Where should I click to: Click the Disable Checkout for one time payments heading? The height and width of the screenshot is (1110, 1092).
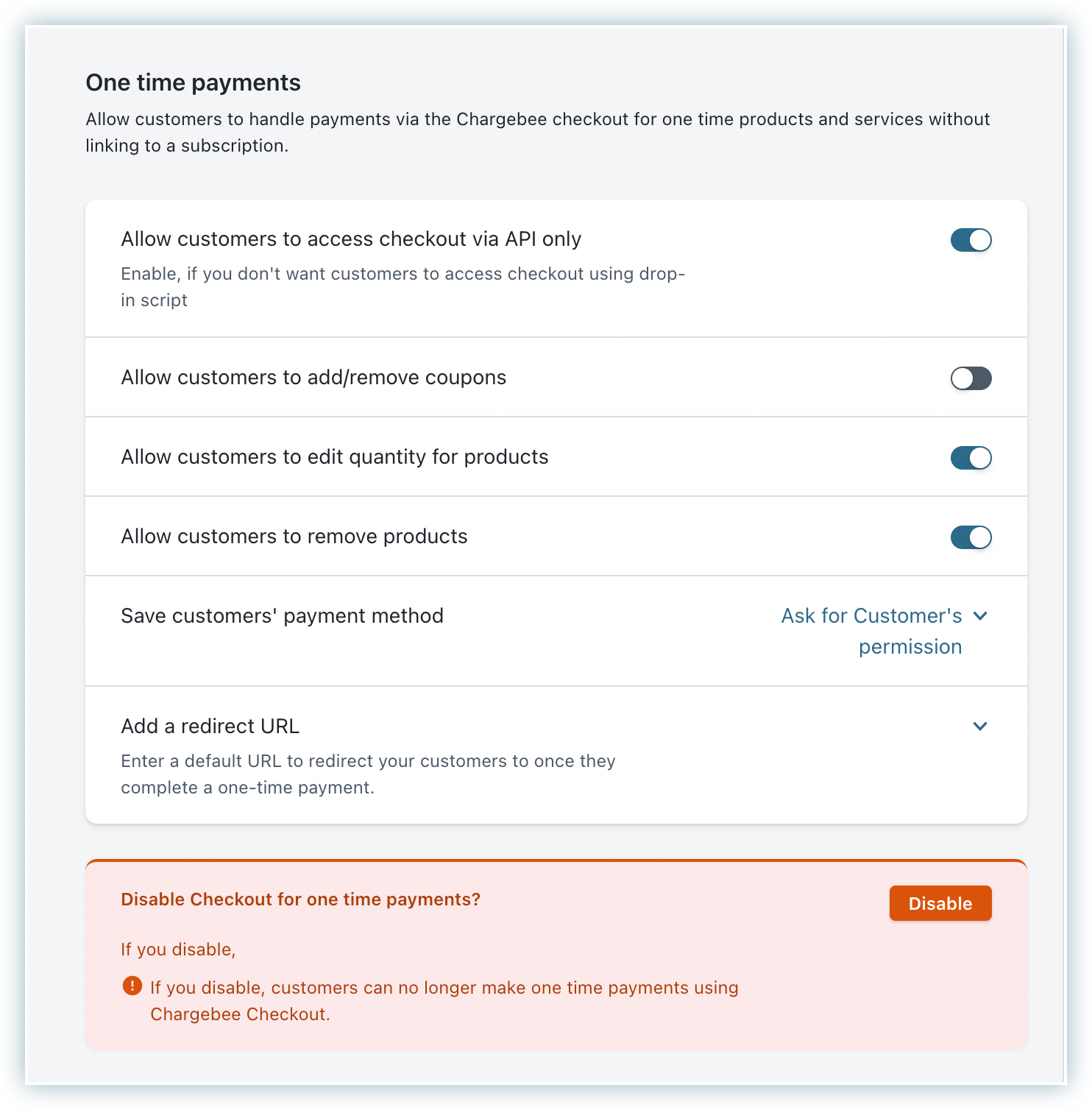[x=300, y=899]
